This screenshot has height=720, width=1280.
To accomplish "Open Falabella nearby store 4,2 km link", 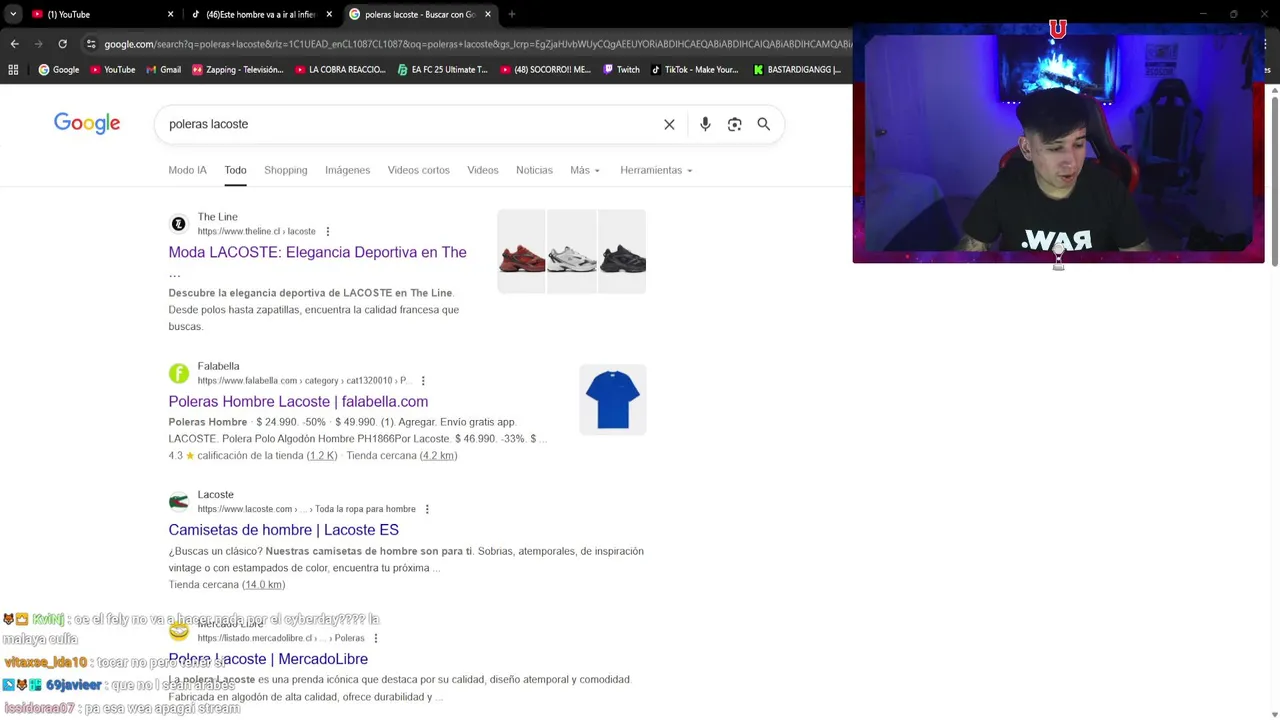I will [x=438, y=455].
